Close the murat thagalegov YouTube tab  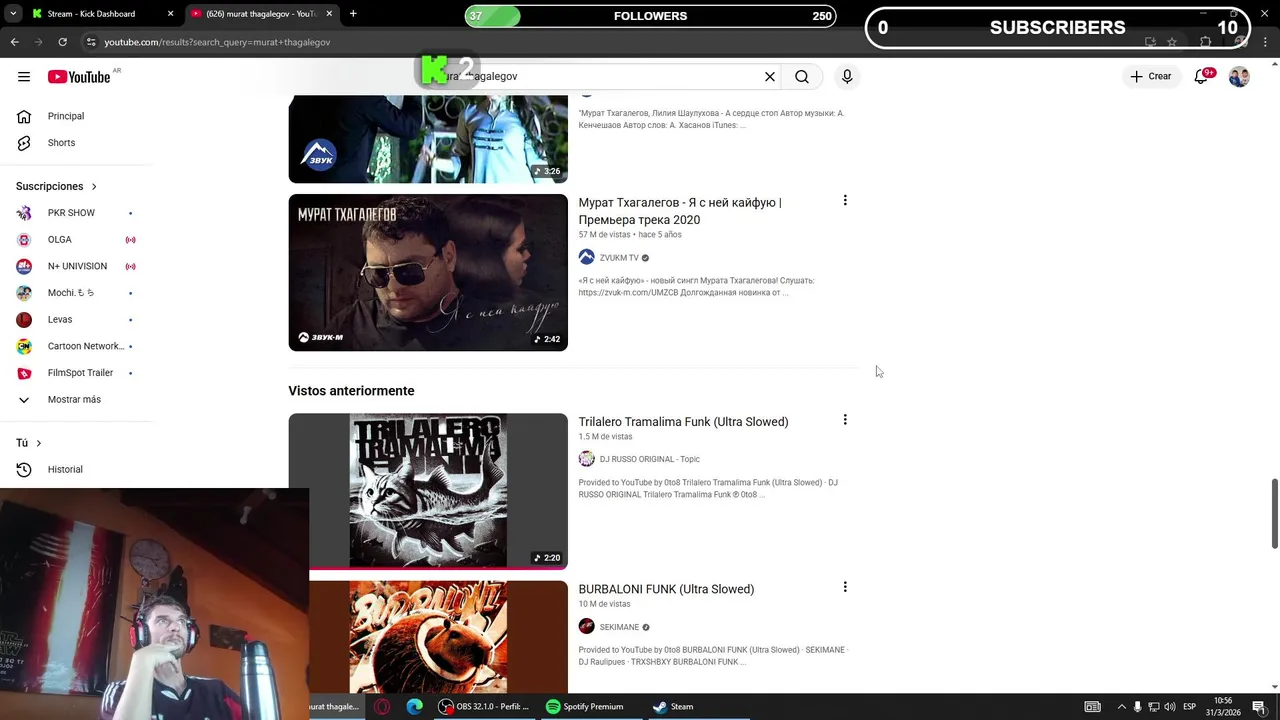pyautogui.click(x=329, y=14)
